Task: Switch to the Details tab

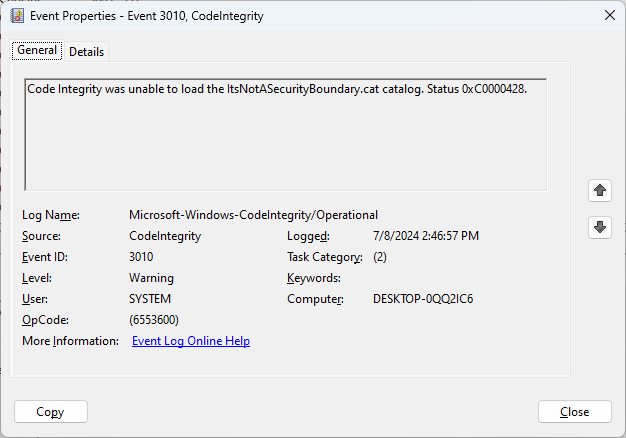Action: (x=86, y=52)
